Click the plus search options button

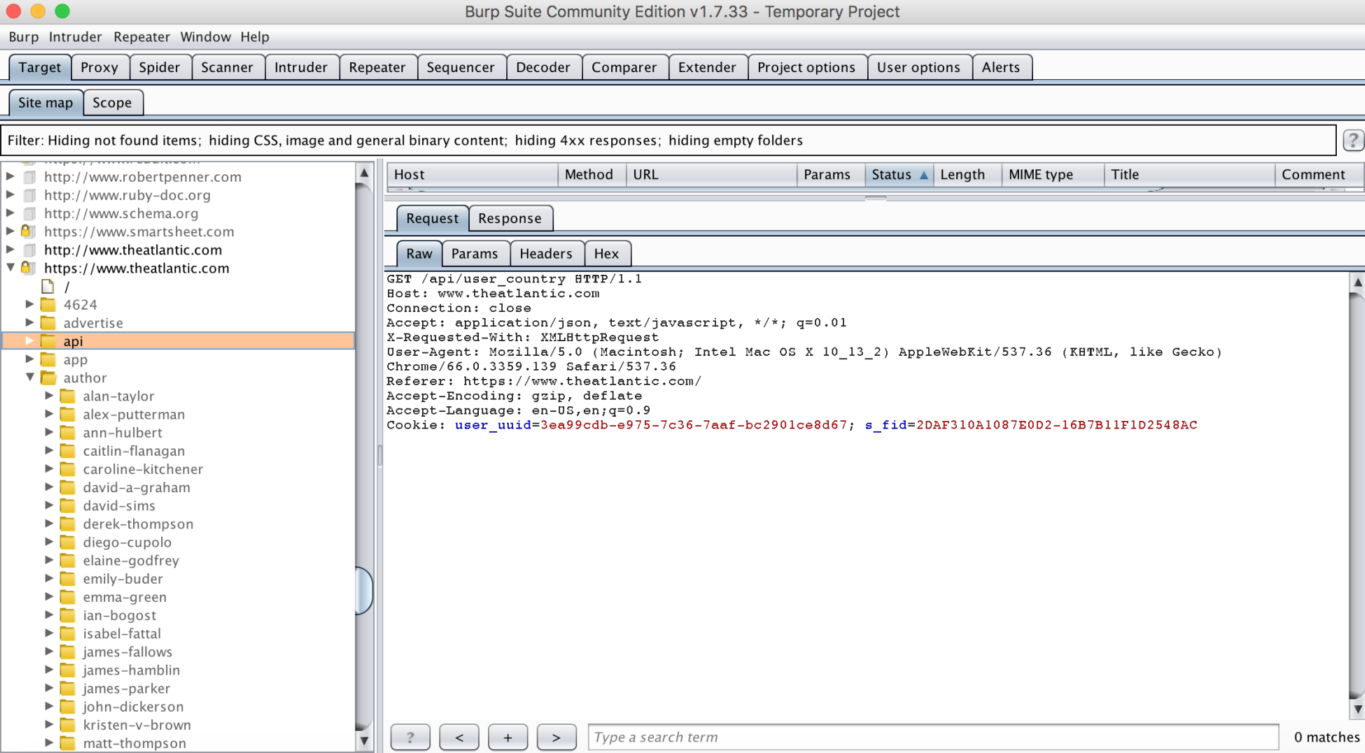tap(508, 737)
